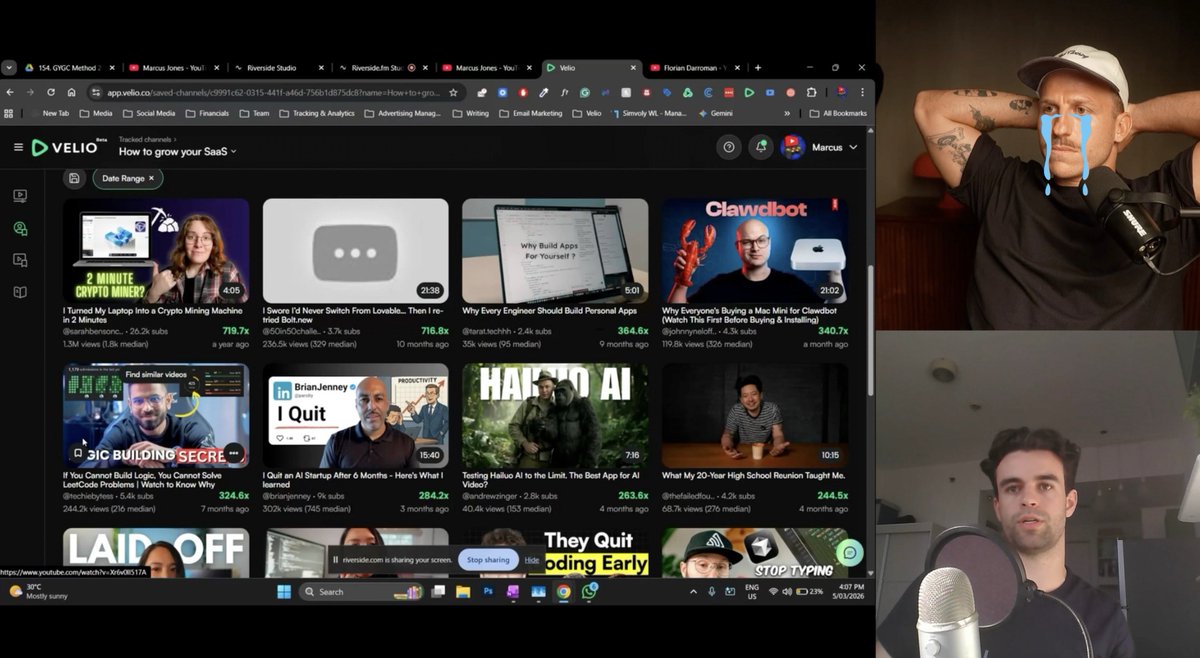1200x658 pixels.
Task: Show hidden bookmarks overflow chevron
Action: (x=787, y=113)
